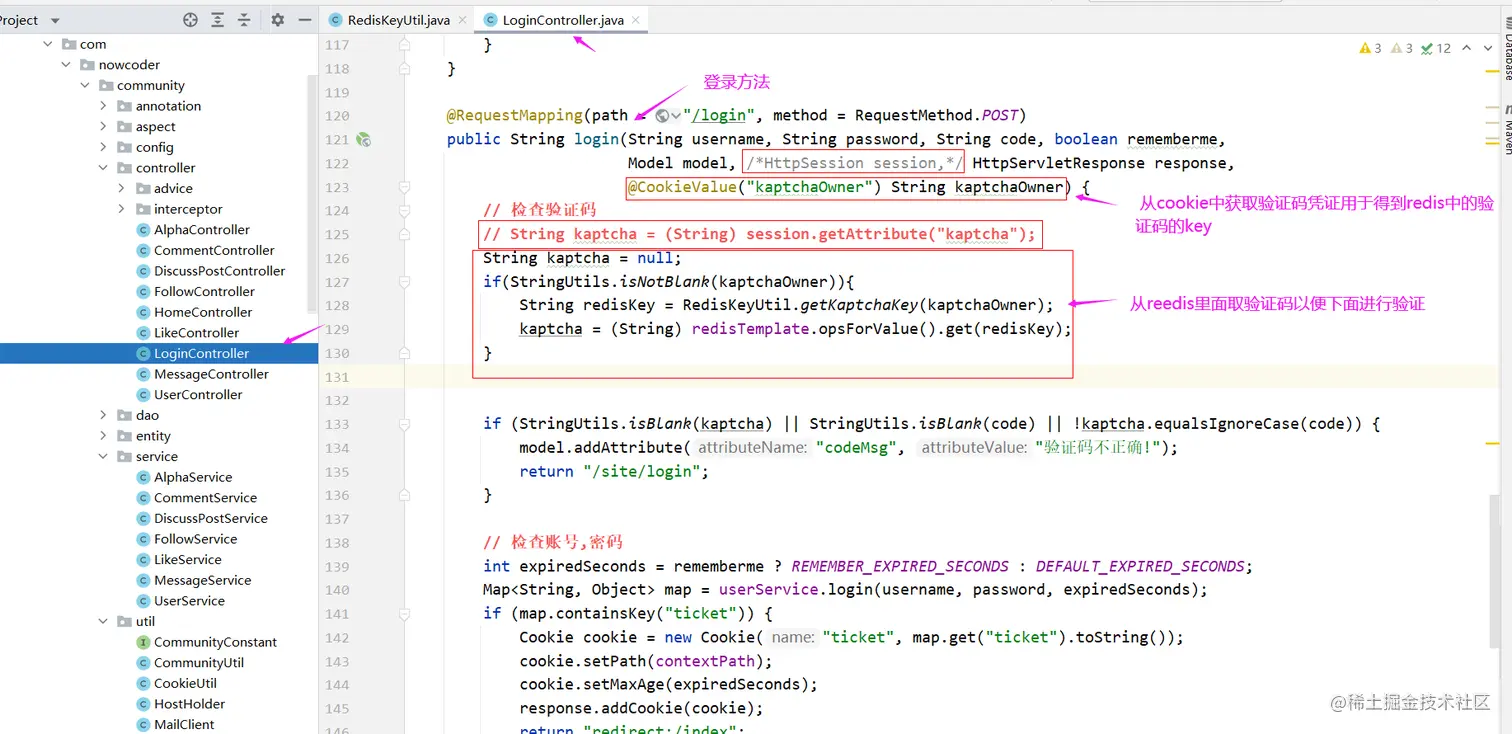The image size is (1512, 734).
Task: Go to previous highlighted error arrow
Action: click(1466, 48)
